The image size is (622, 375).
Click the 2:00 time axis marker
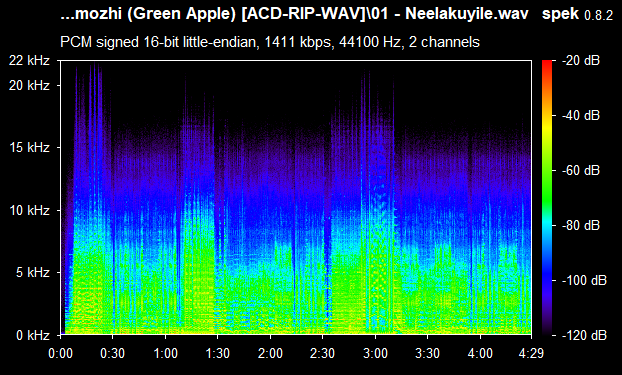[x=270, y=353]
